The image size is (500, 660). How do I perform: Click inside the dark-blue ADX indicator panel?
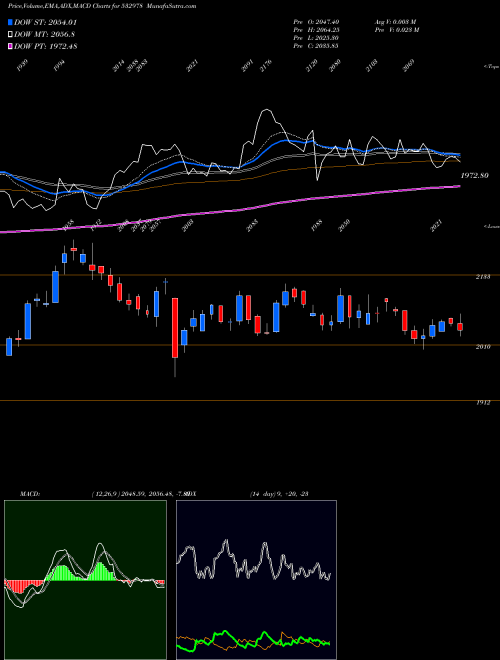click(256, 580)
